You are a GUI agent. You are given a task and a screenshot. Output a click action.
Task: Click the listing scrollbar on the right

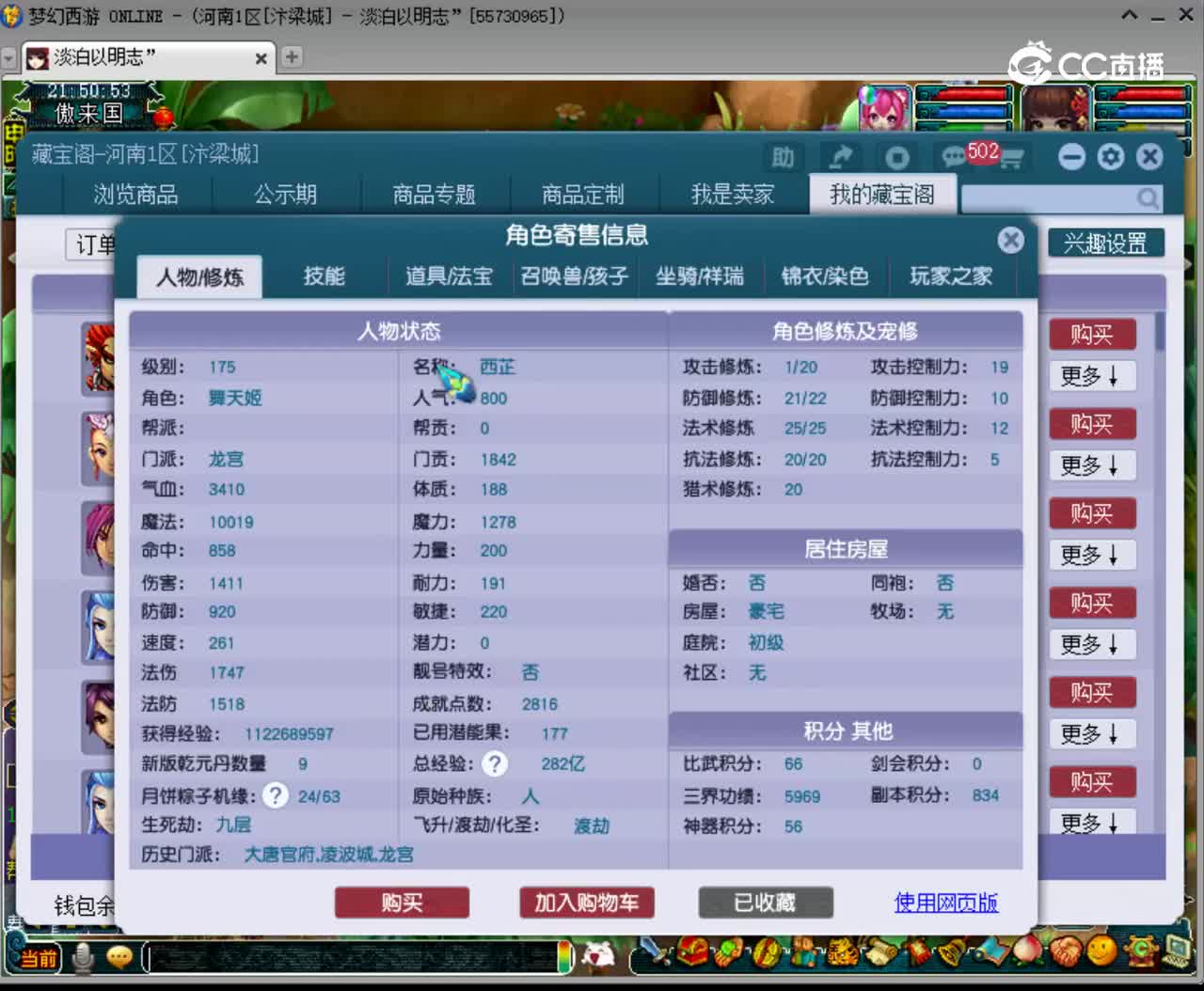[x=1160, y=331]
